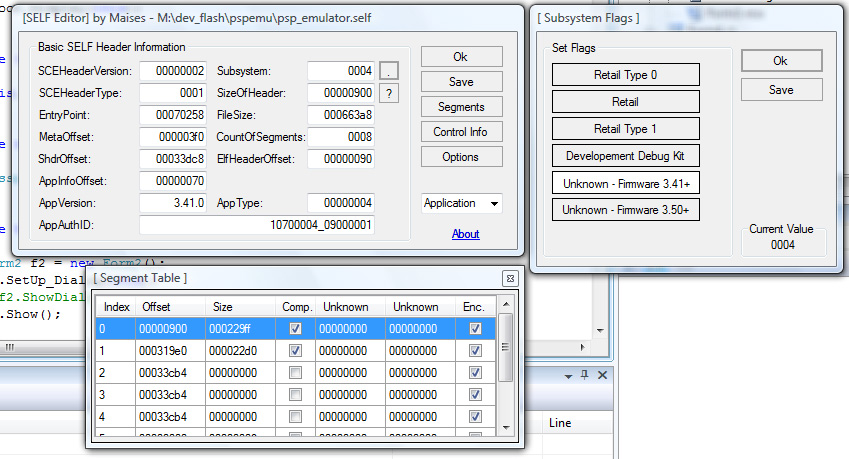Click Segment Table scrollbar thumb
Viewport: 849px width, 459px height.
click(x=506, y=347)
